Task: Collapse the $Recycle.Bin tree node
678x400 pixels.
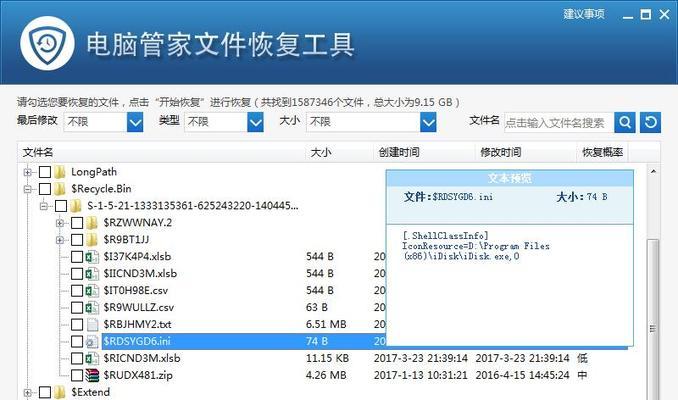Action: tap(28, 189)
